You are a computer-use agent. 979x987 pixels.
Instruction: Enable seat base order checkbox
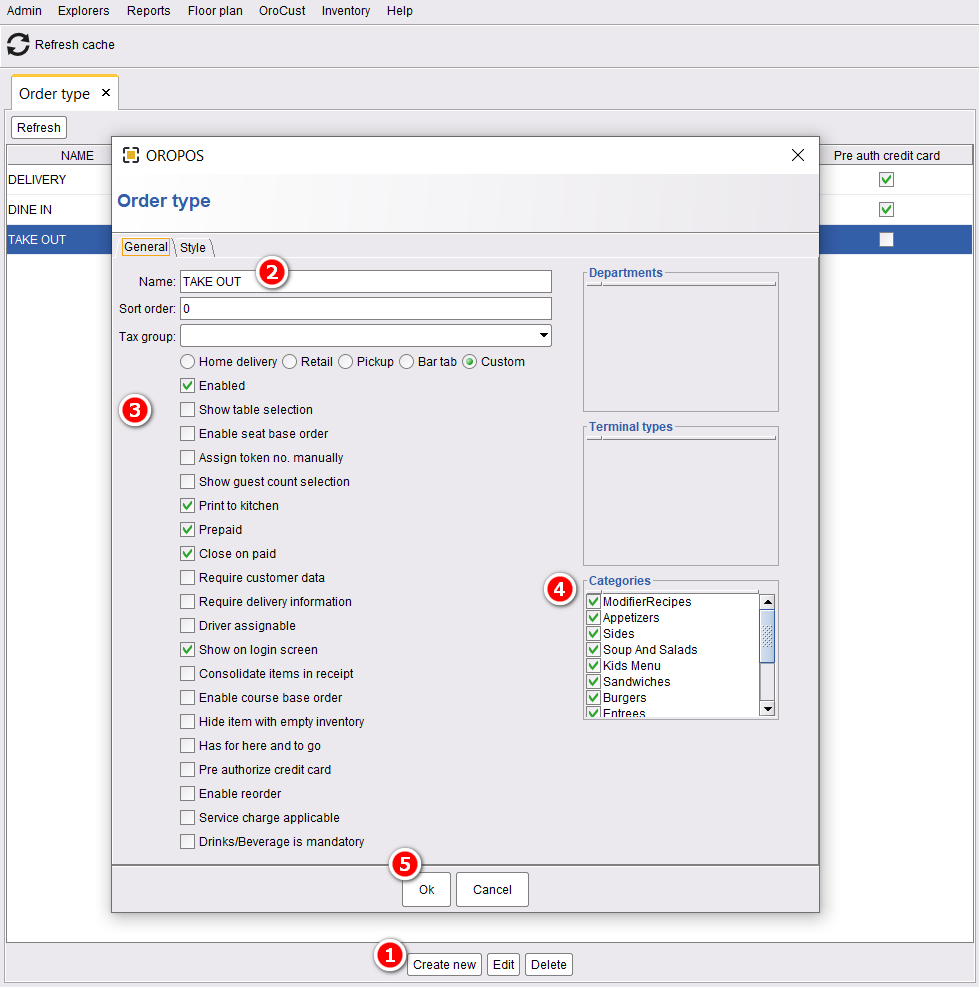pos(187,434)
